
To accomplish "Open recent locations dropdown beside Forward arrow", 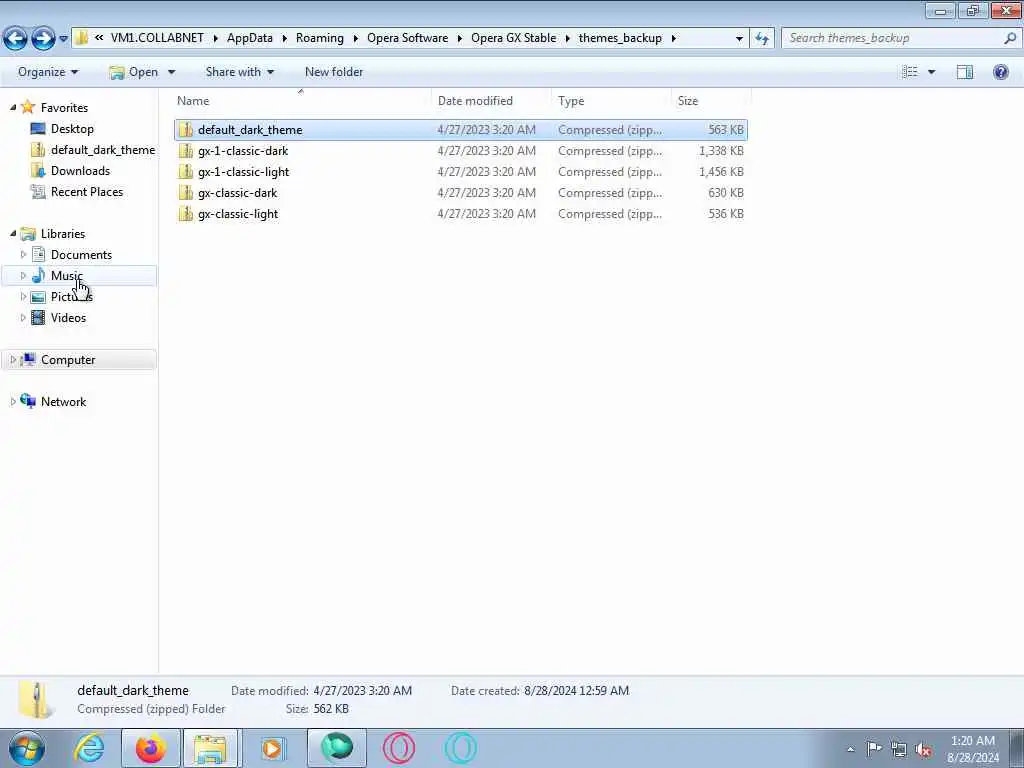I will tap(63, 39).
